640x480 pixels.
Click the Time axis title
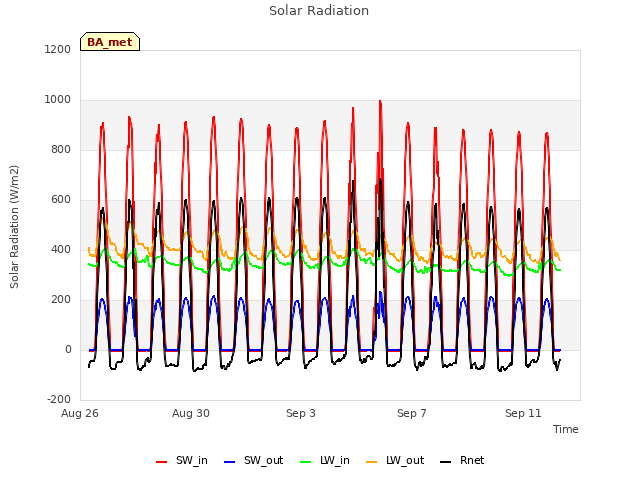pos(566,429)
